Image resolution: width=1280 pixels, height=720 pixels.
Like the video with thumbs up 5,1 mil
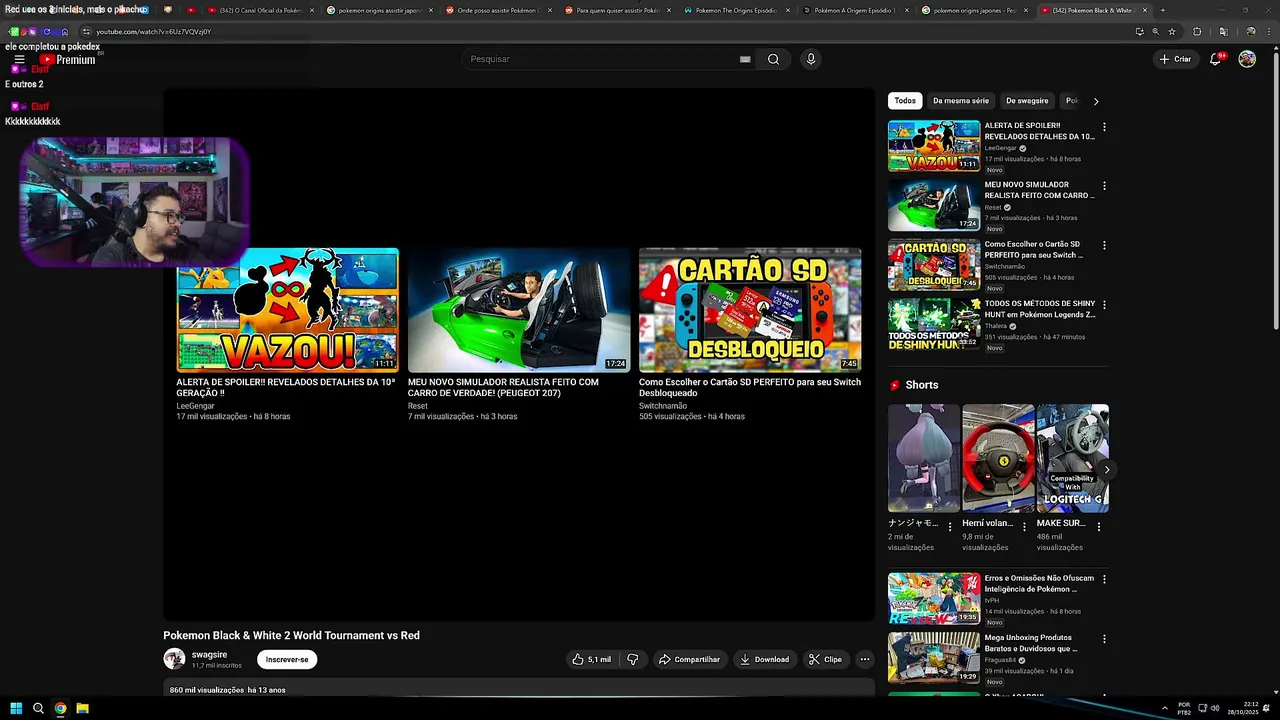coord(591,659)
